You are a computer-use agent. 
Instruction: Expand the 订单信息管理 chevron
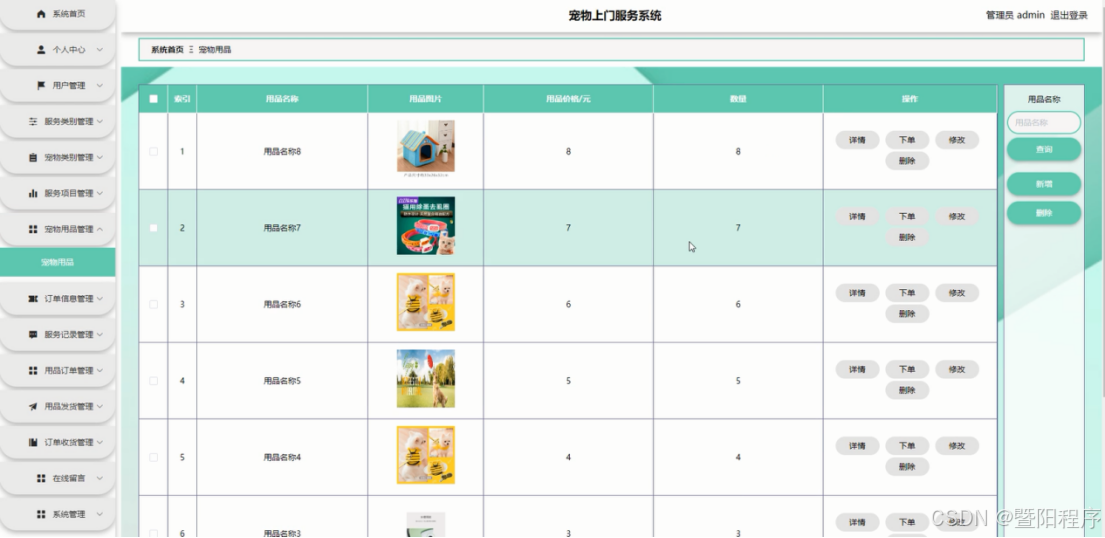pyautogui.click(x=99, y=299)
